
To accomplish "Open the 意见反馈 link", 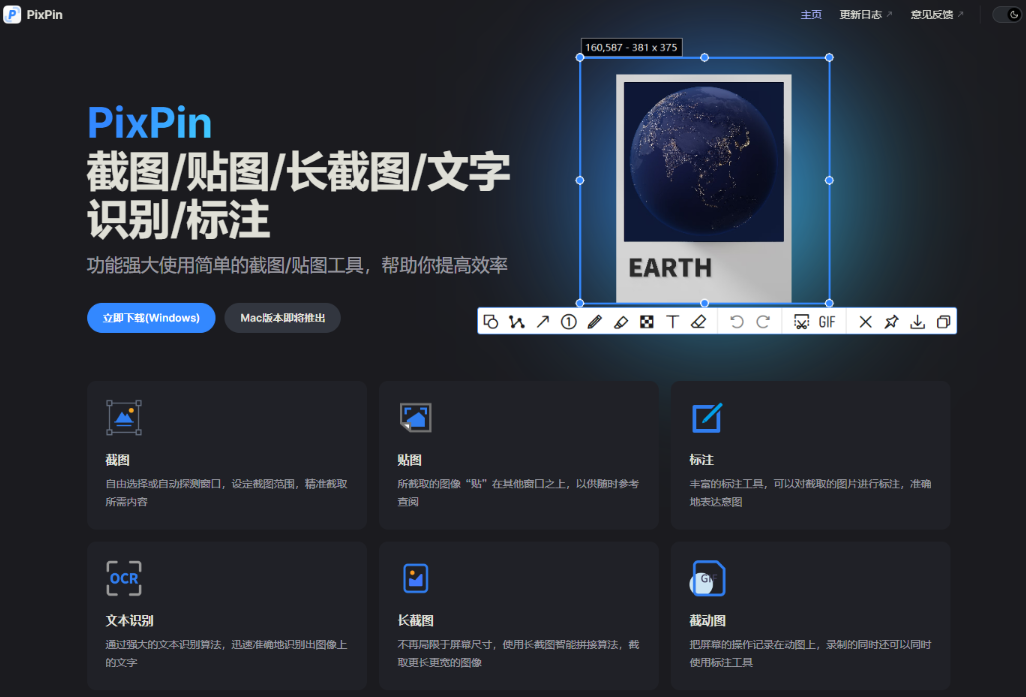I will click(x=936, y=14).
